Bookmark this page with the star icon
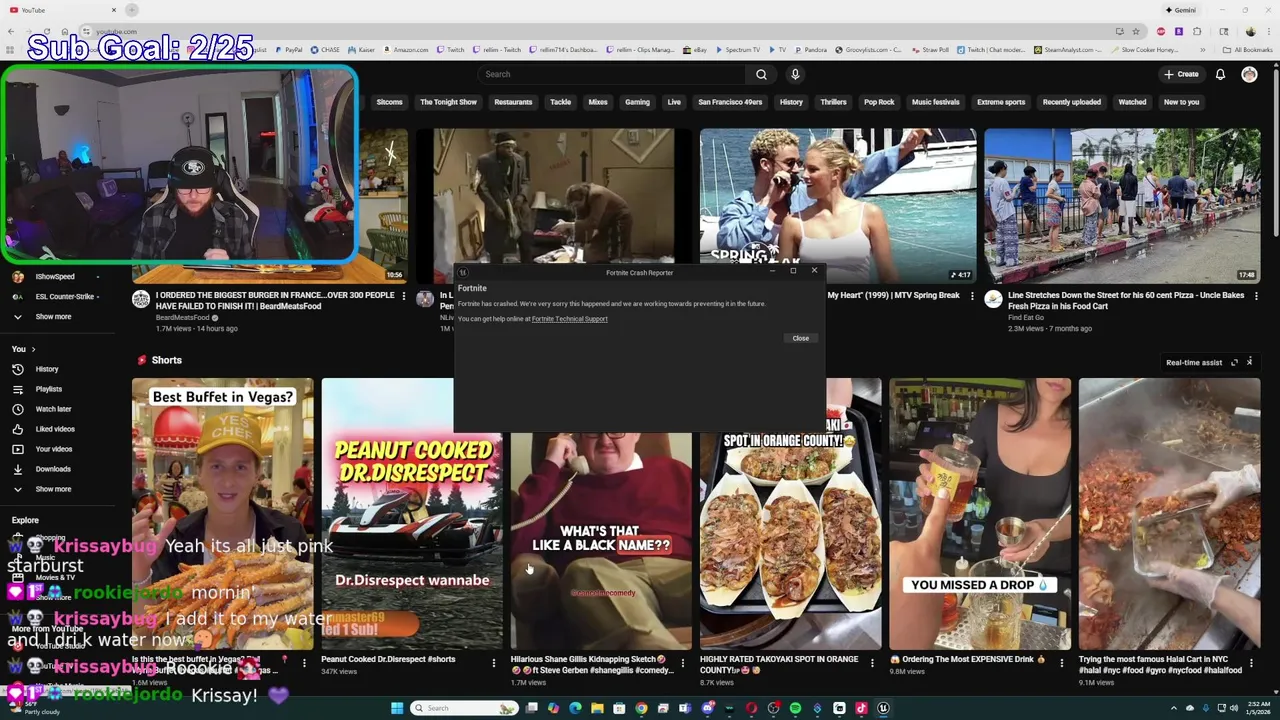 tap(1136, 31)
